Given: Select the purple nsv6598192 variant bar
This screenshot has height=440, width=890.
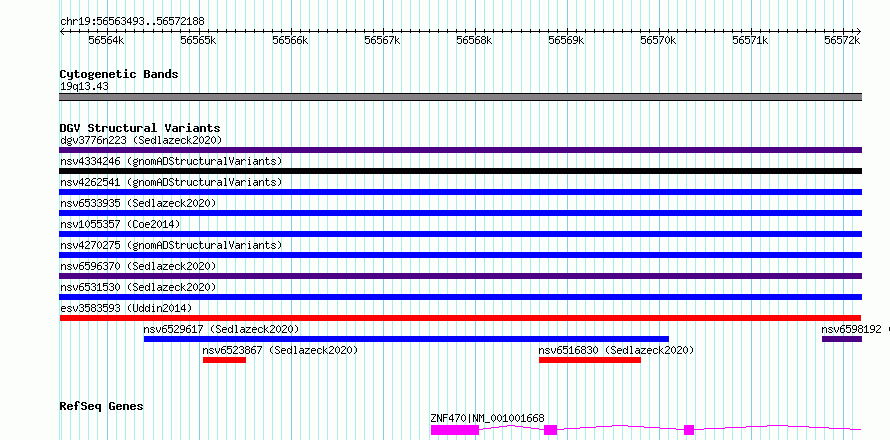Looking at the screenshot, I should pos(842,339).
